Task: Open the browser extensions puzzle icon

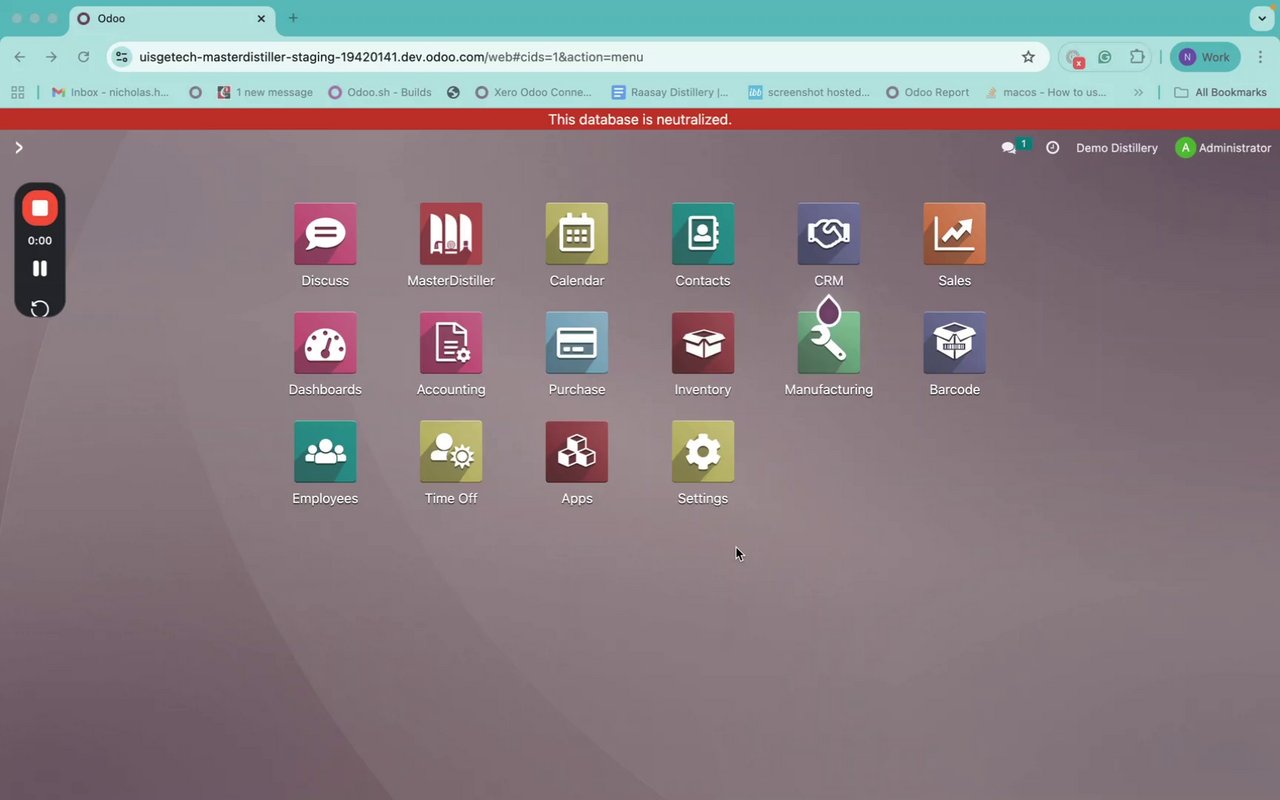Action: click(1137, 57)
